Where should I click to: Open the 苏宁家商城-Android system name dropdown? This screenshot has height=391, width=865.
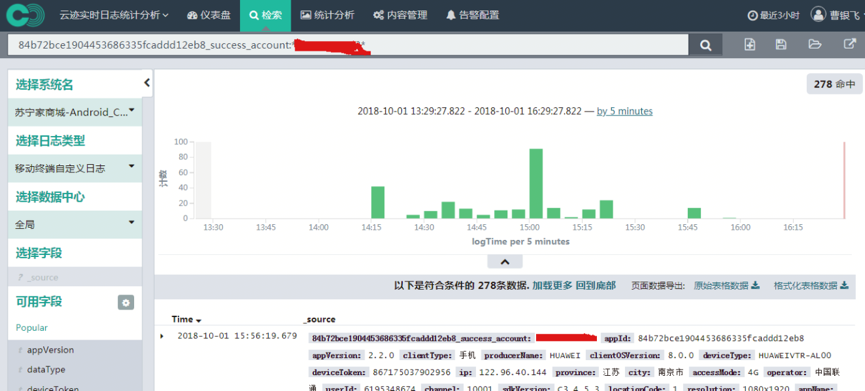pos(75,112)
